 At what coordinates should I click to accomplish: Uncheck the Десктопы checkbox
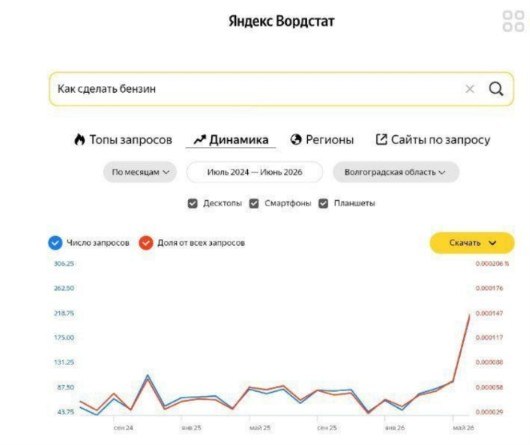(x=192, y=203)
